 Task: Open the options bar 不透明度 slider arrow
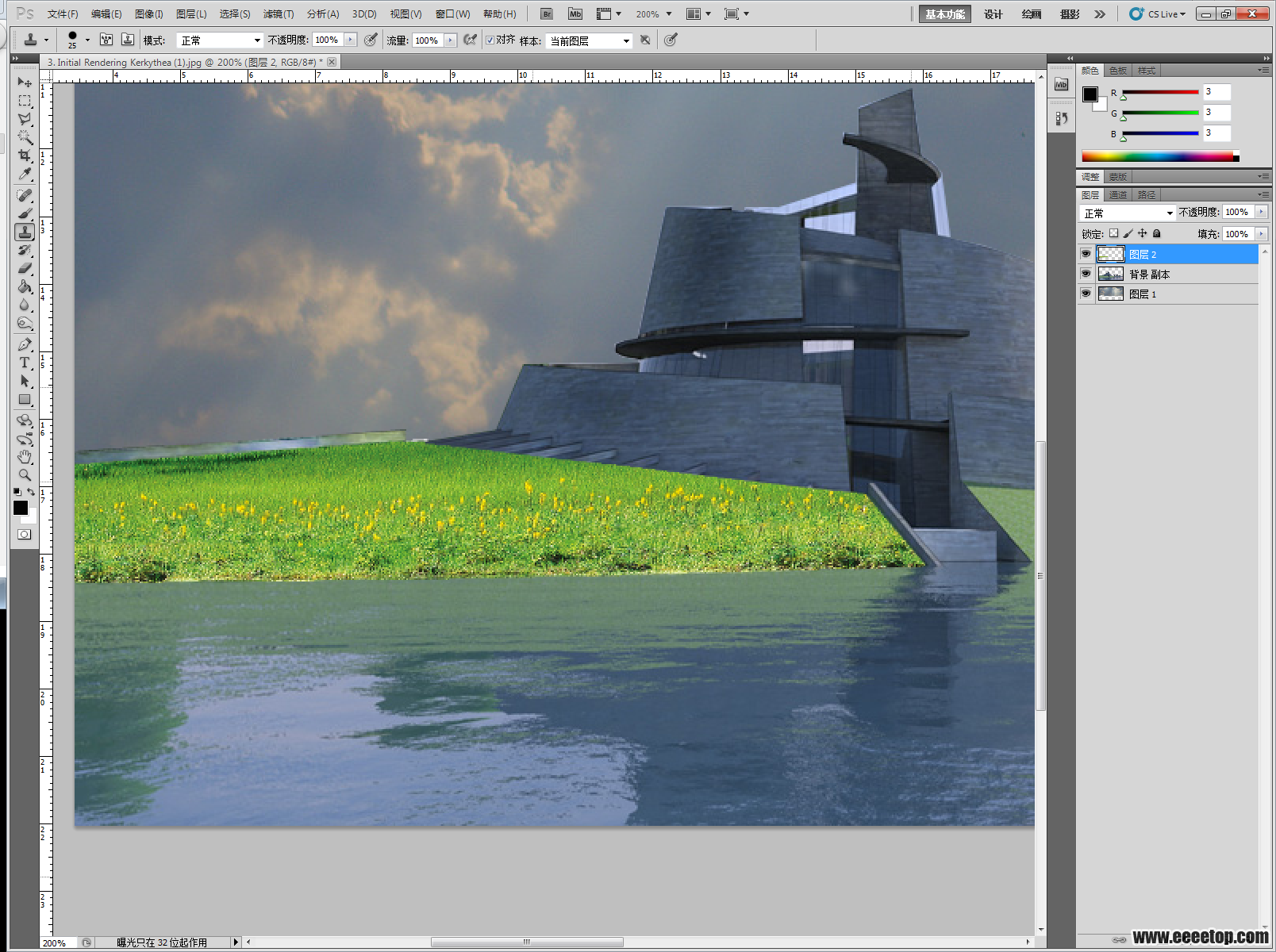(x=351, y=40)
